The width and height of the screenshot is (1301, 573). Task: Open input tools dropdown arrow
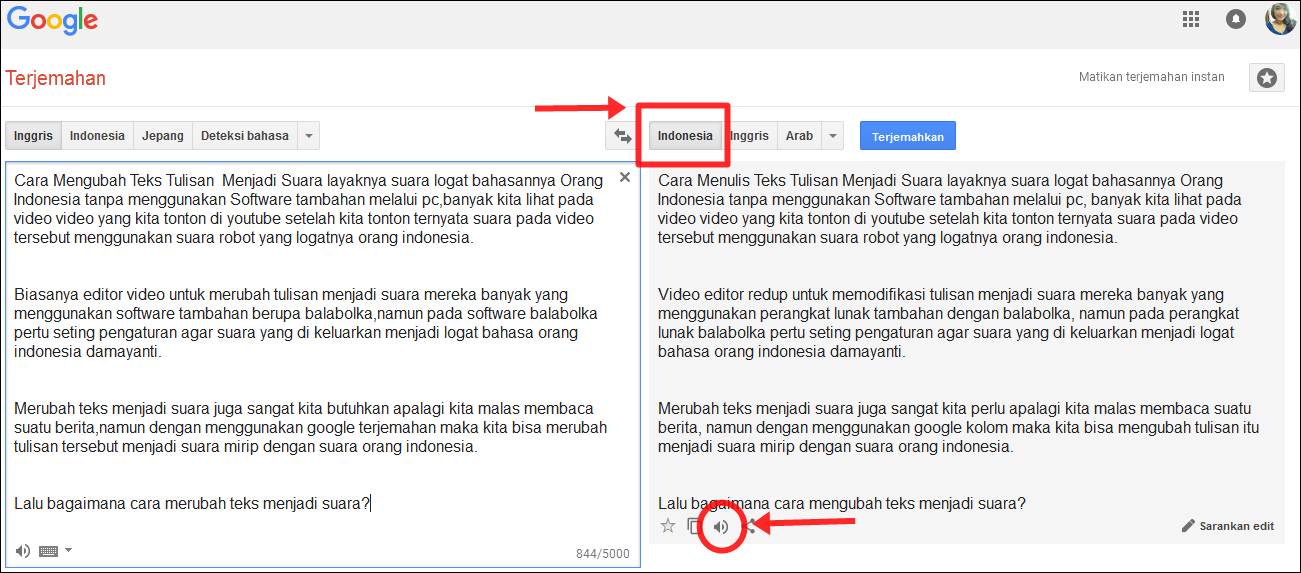[68, 550]
